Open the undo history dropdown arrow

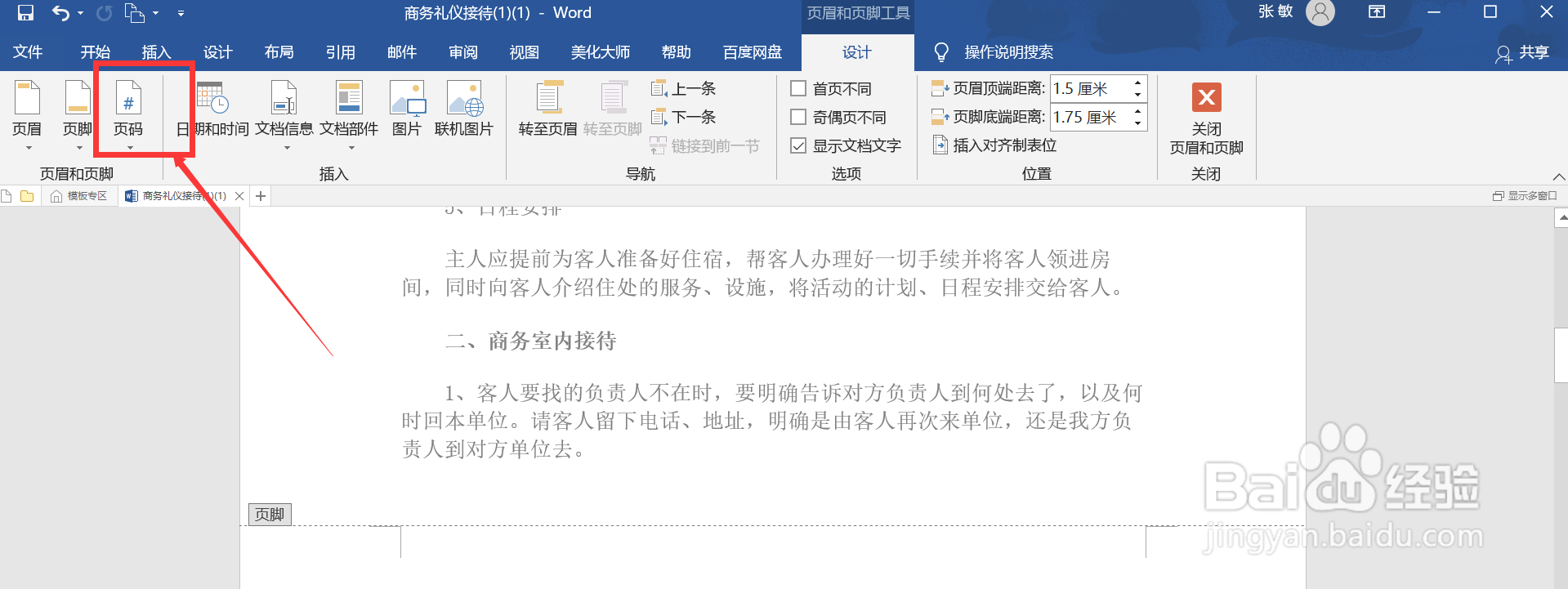pyautogui.click(x=80, y=13)
